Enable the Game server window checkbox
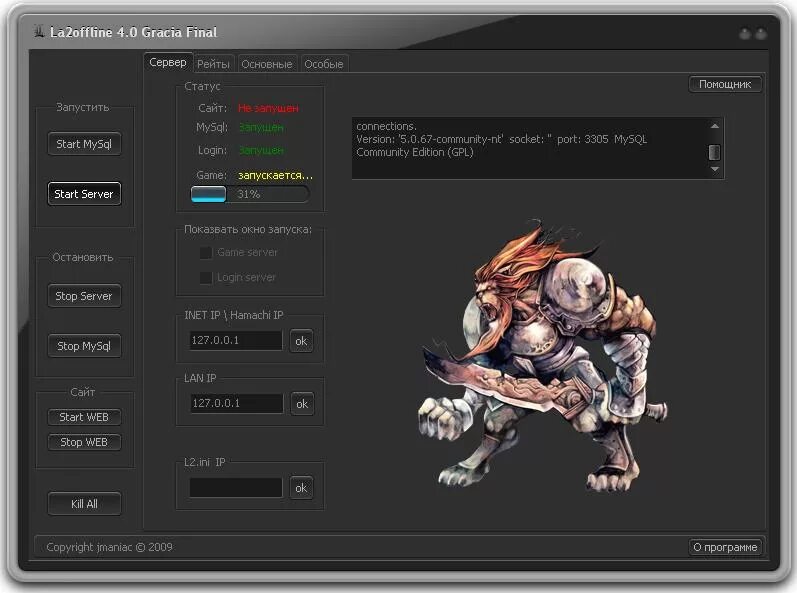Screen dimensions: 797x593 tap(205, 253)
